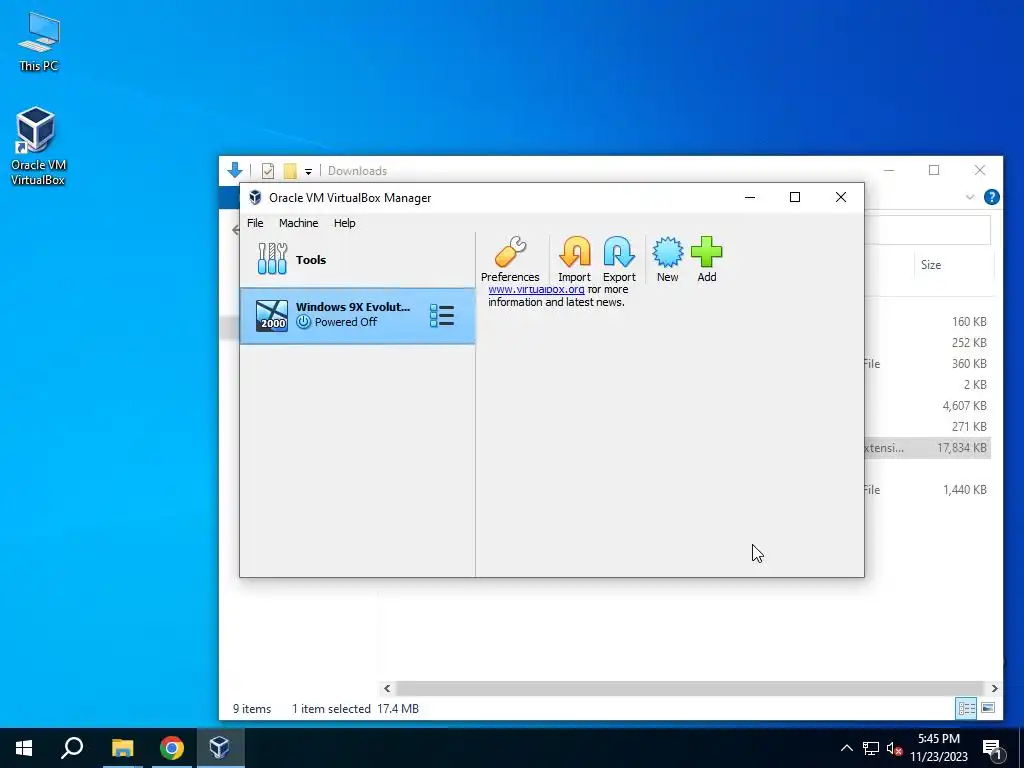
Task: Minimize the VirtualBox Manager window
Action: (750, 197)
